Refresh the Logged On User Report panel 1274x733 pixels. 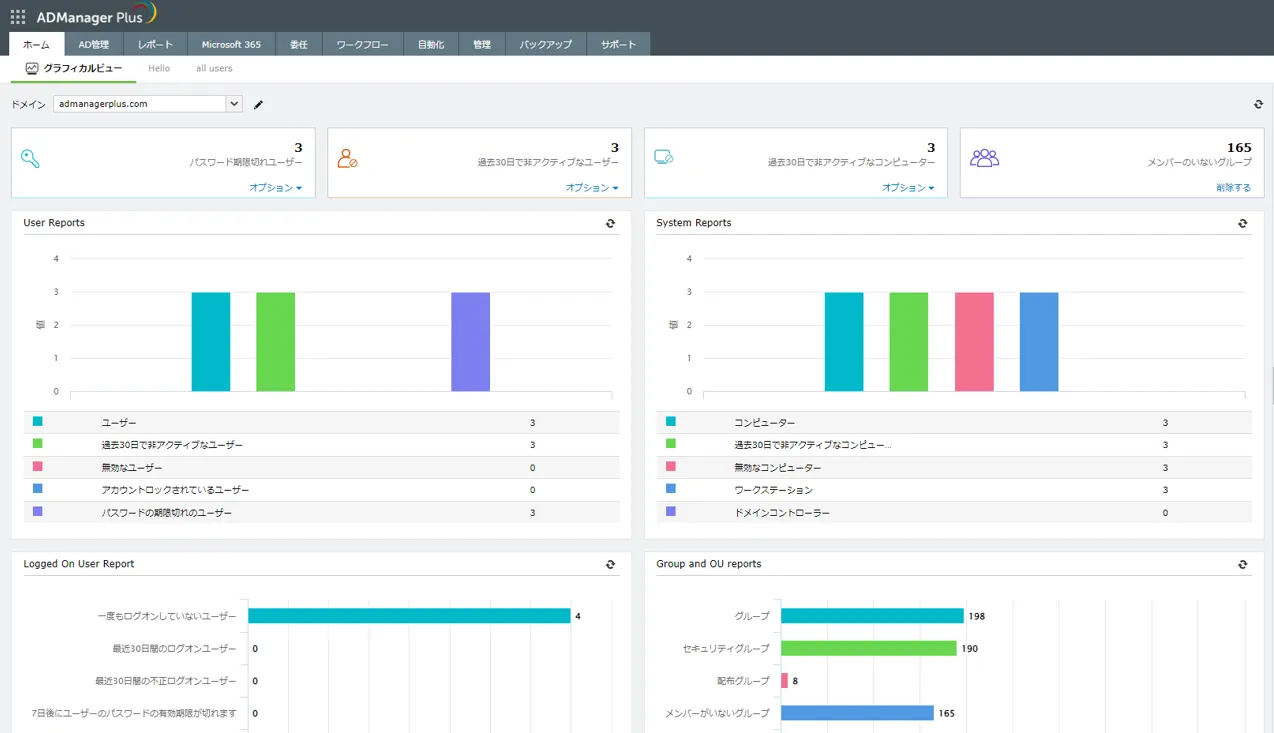tap(610, 564)
